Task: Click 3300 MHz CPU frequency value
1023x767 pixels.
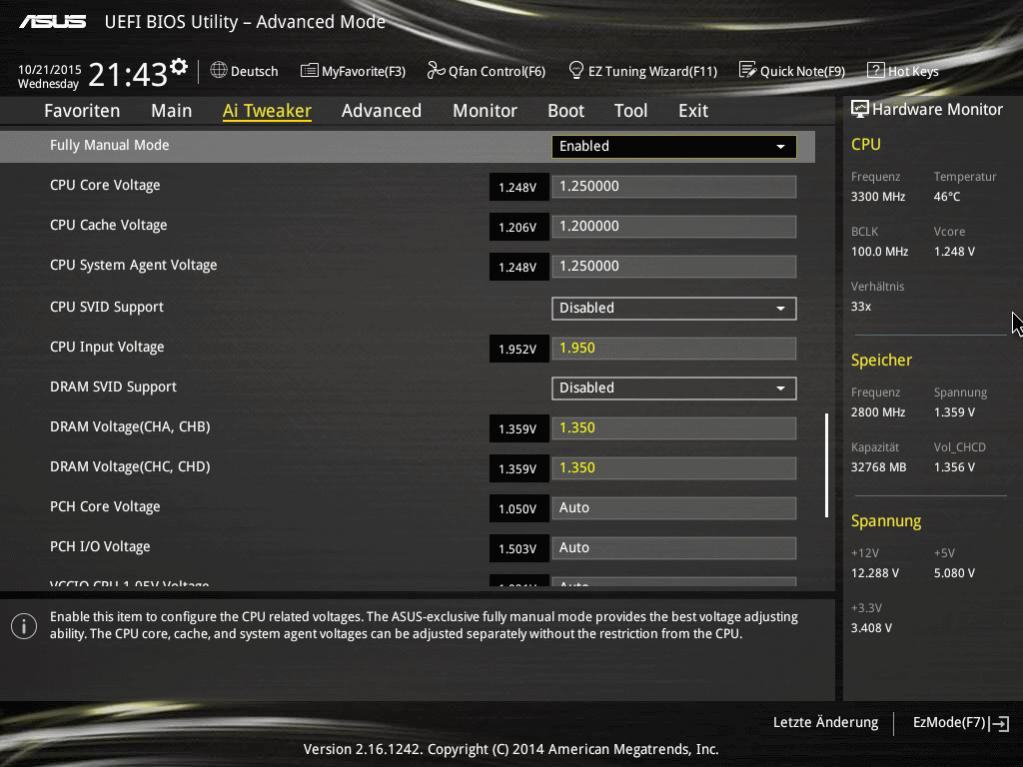Action: [878, 196]
